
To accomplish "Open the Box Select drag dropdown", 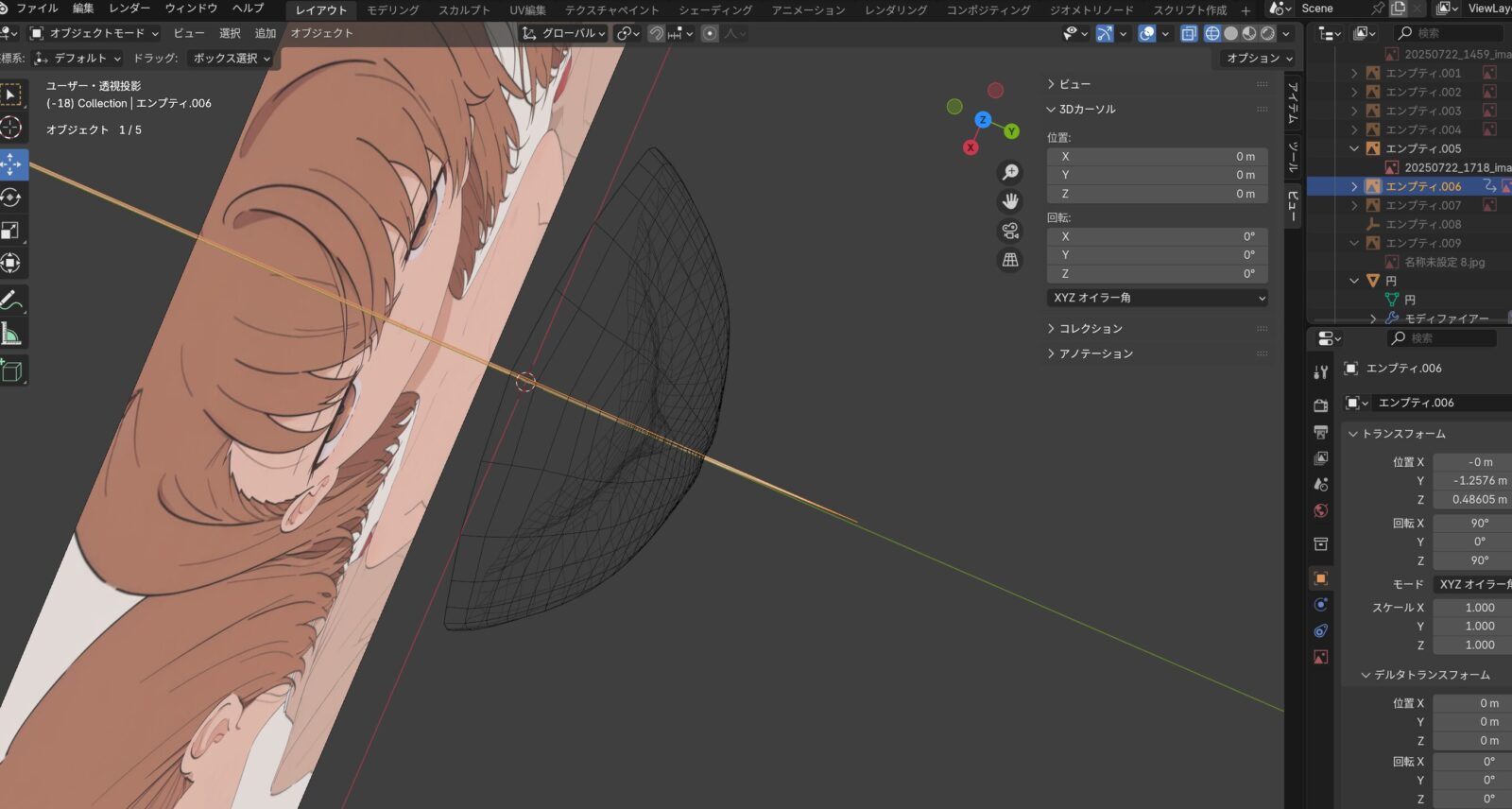I will click(x=232, y=58).
